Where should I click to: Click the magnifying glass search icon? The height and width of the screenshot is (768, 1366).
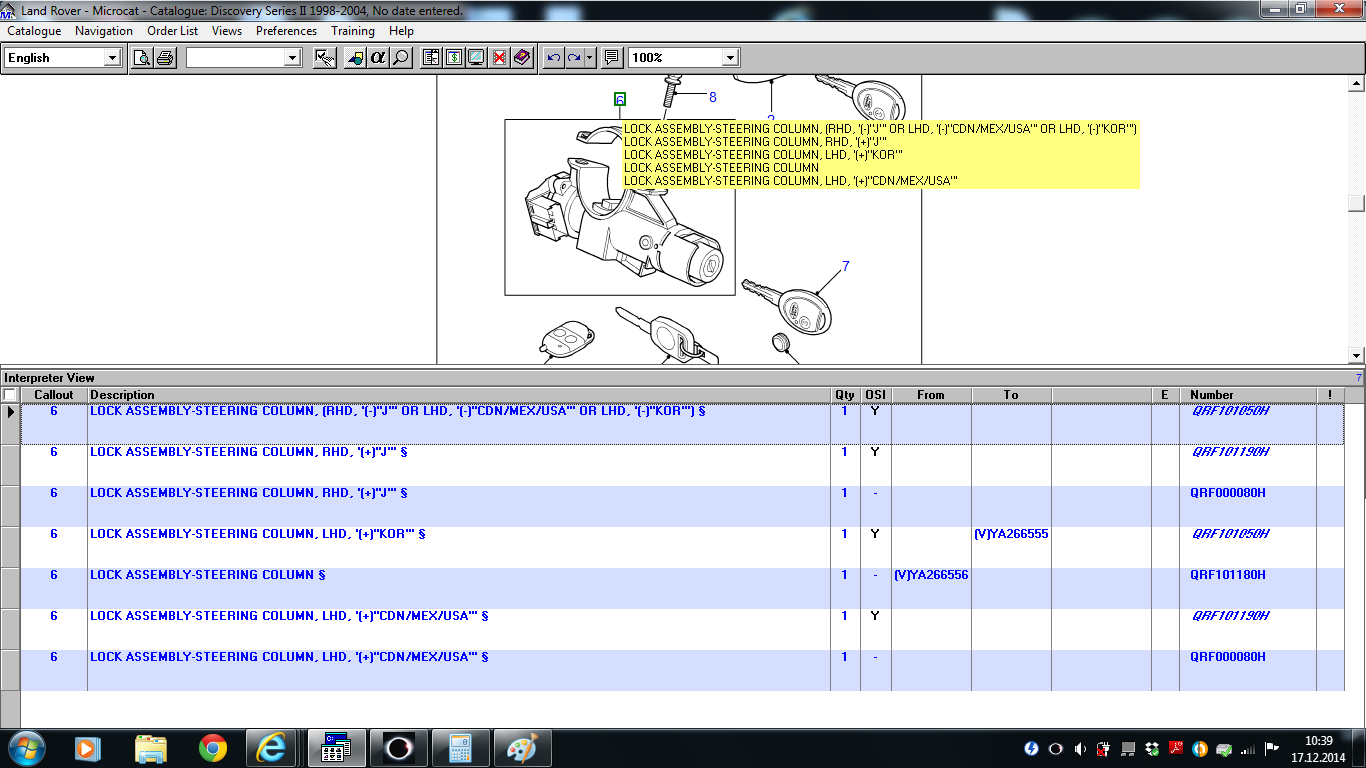400,58
